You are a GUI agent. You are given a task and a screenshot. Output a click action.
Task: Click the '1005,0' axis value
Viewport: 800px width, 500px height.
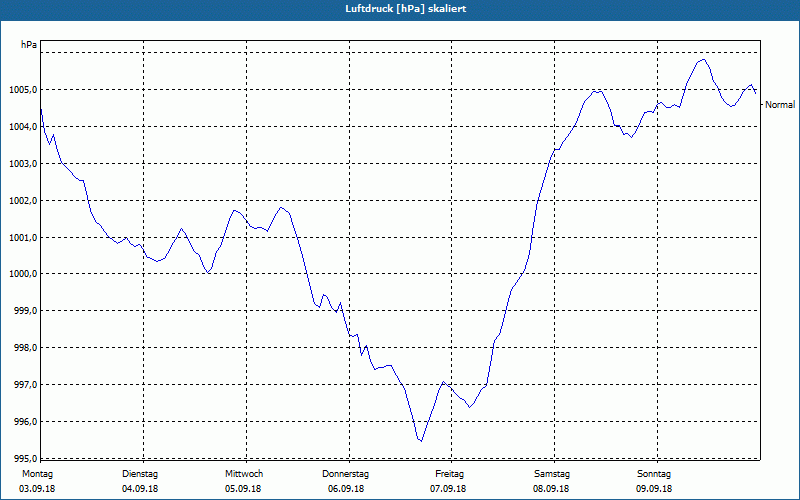tap(23, 90)
